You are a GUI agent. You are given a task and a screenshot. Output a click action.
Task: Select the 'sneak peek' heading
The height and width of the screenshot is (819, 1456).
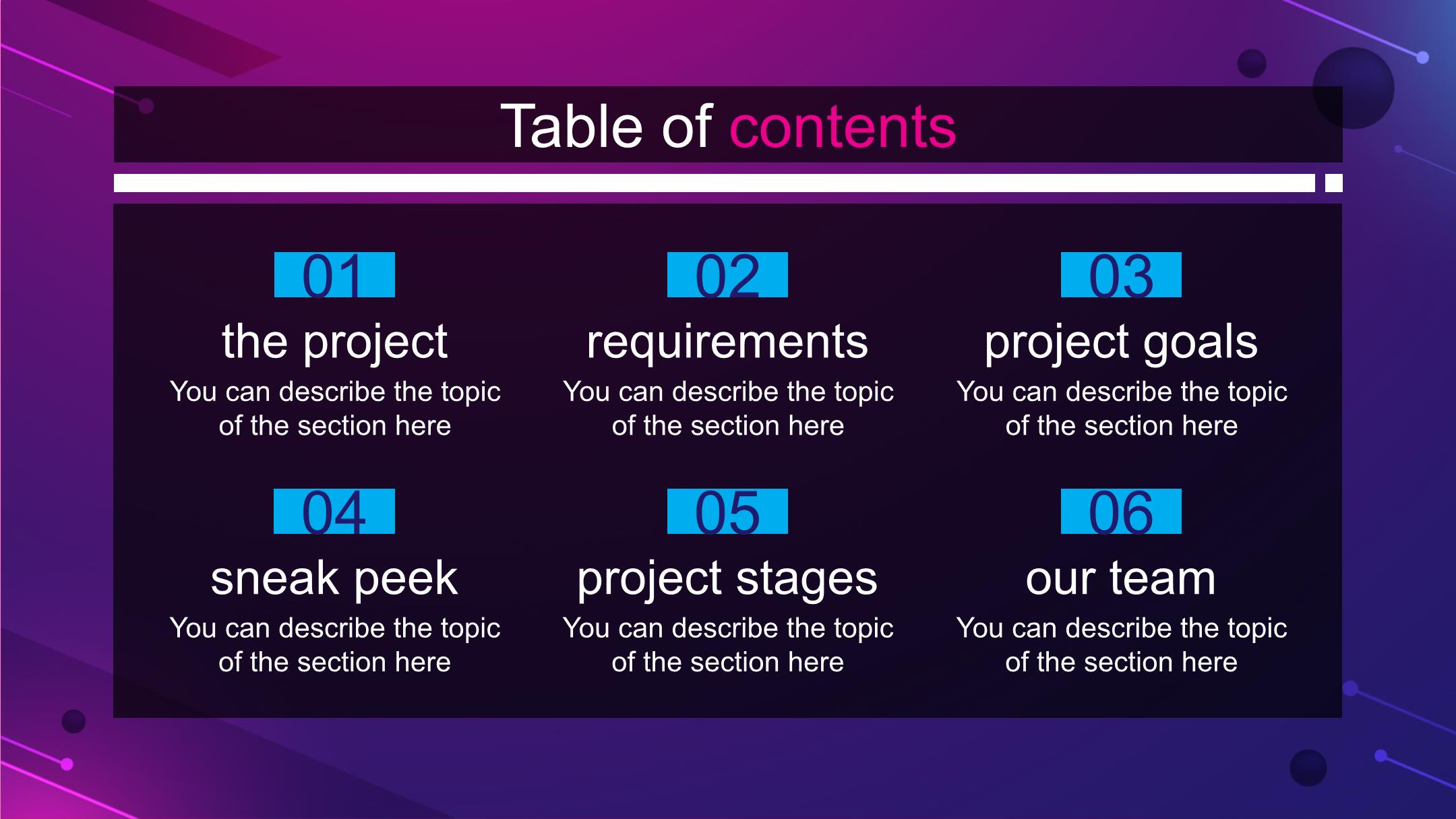pos(334,578)
